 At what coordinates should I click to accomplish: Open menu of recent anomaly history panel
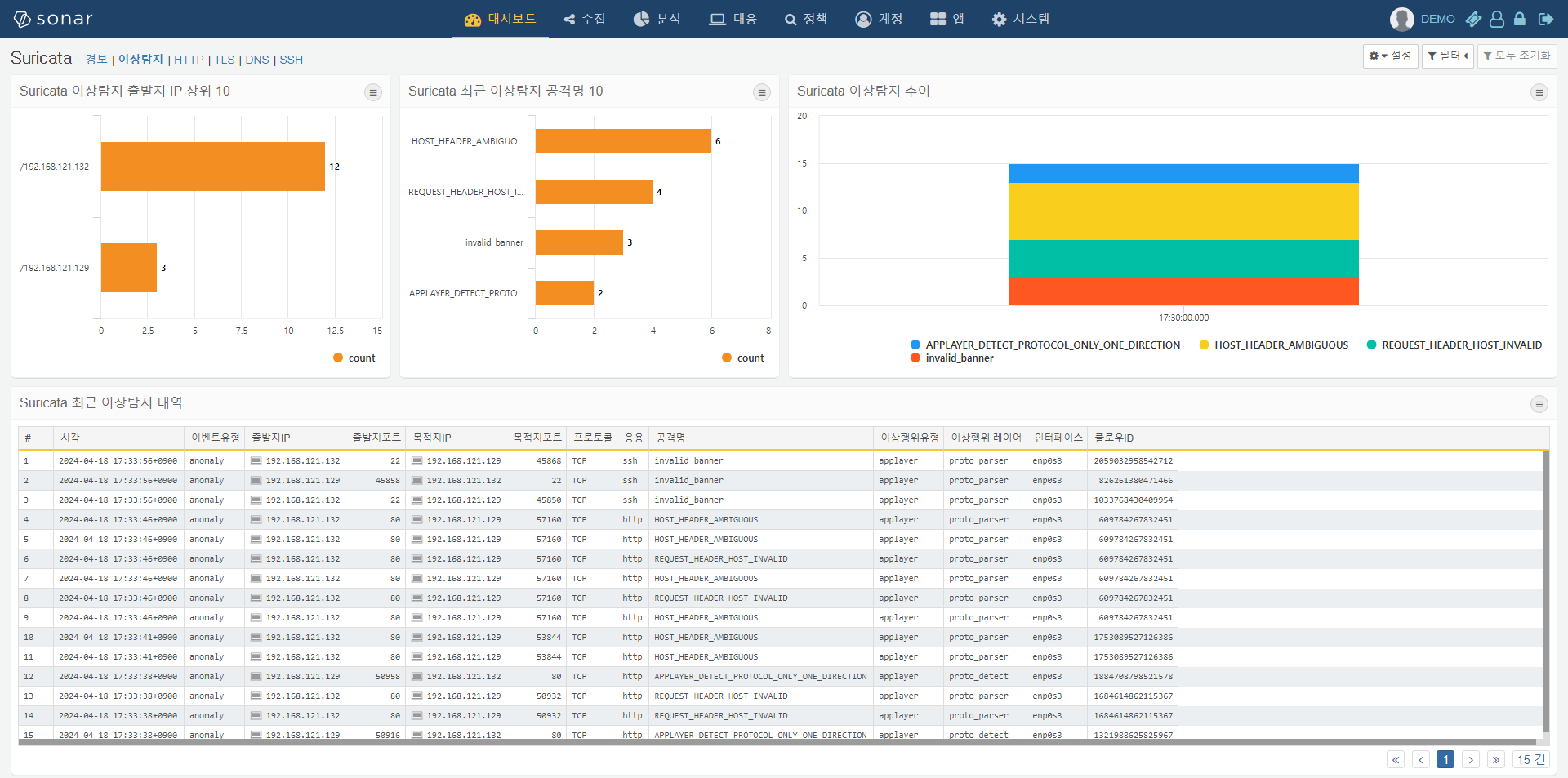1539,404
